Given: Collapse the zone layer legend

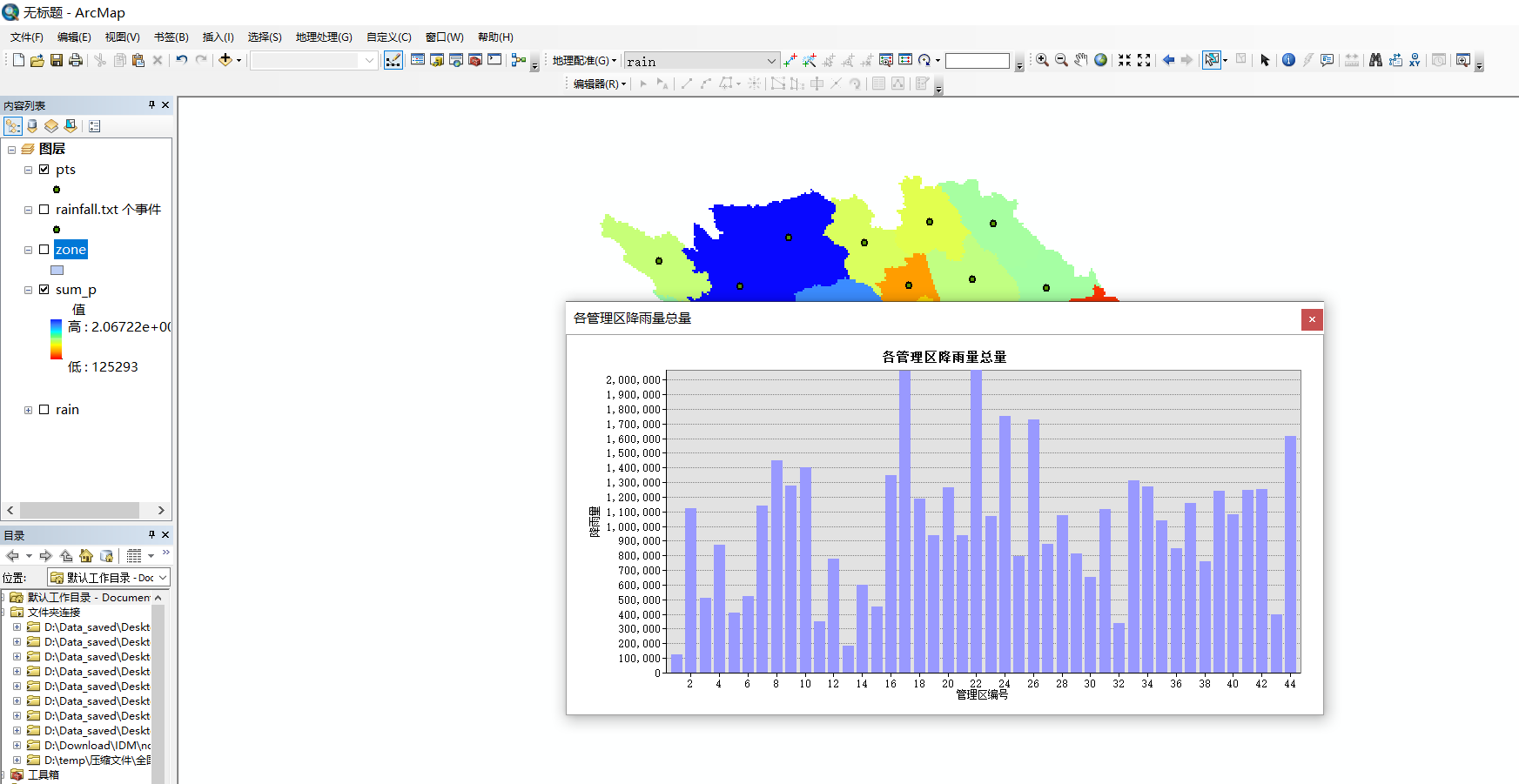Looking at the screenshot, I should coord(28,250).
